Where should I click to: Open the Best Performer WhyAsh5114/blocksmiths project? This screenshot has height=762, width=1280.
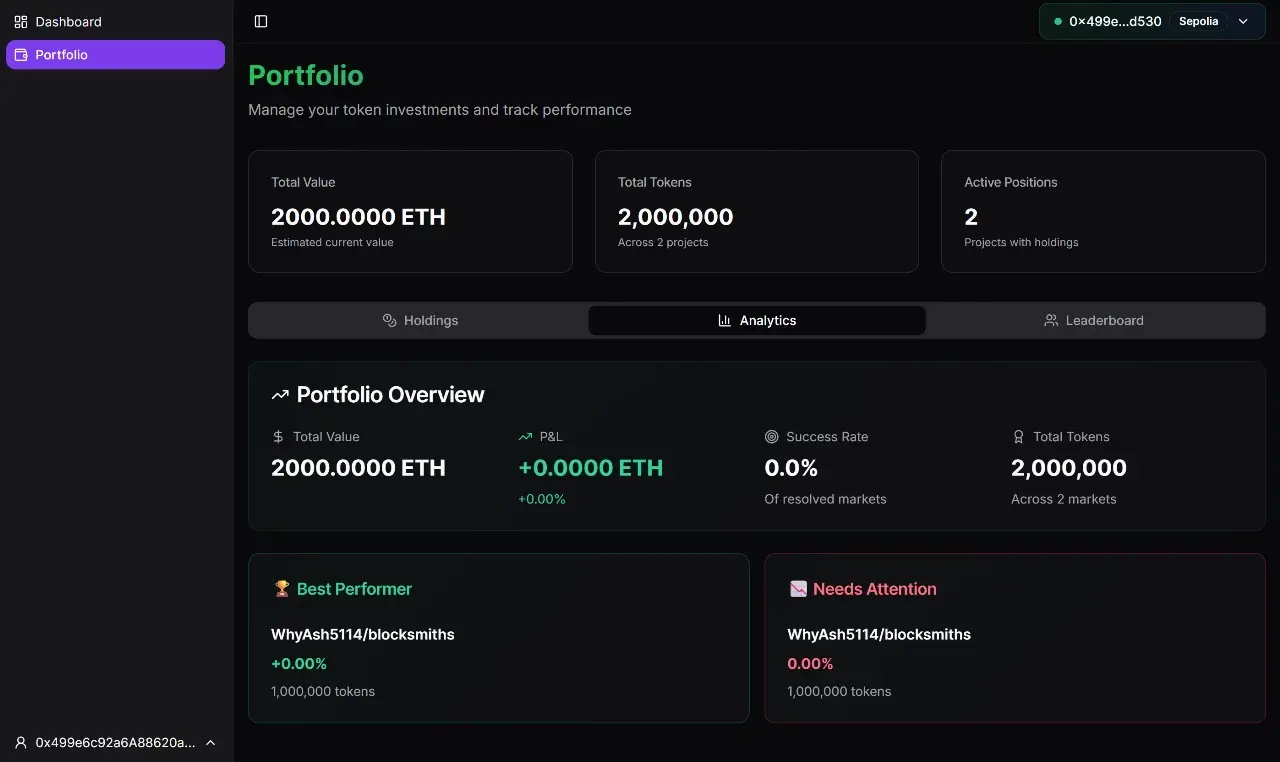(x=363, y=634)
